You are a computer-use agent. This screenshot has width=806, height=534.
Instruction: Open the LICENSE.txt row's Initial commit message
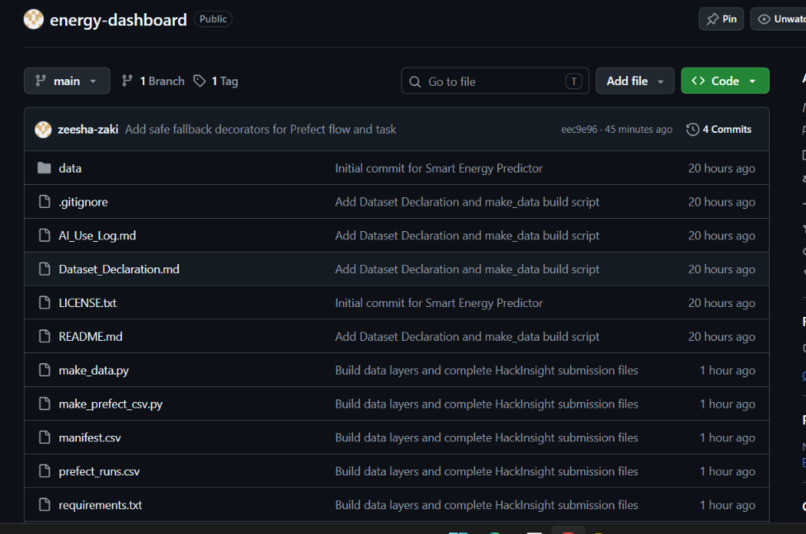[x=438, y=303]
